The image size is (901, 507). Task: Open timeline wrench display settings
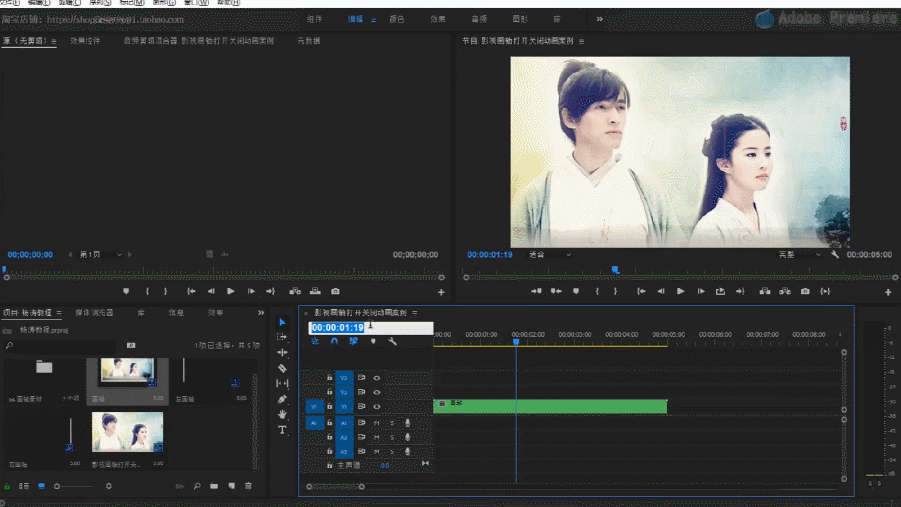pyautogui.click(x=392, y=341)
